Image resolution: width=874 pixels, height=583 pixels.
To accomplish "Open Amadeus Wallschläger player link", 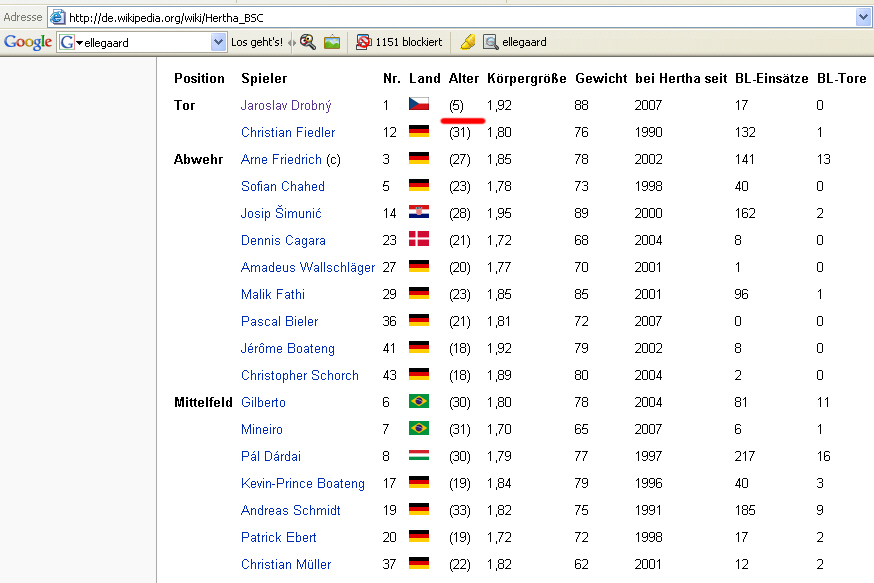I will click(308, 268).
